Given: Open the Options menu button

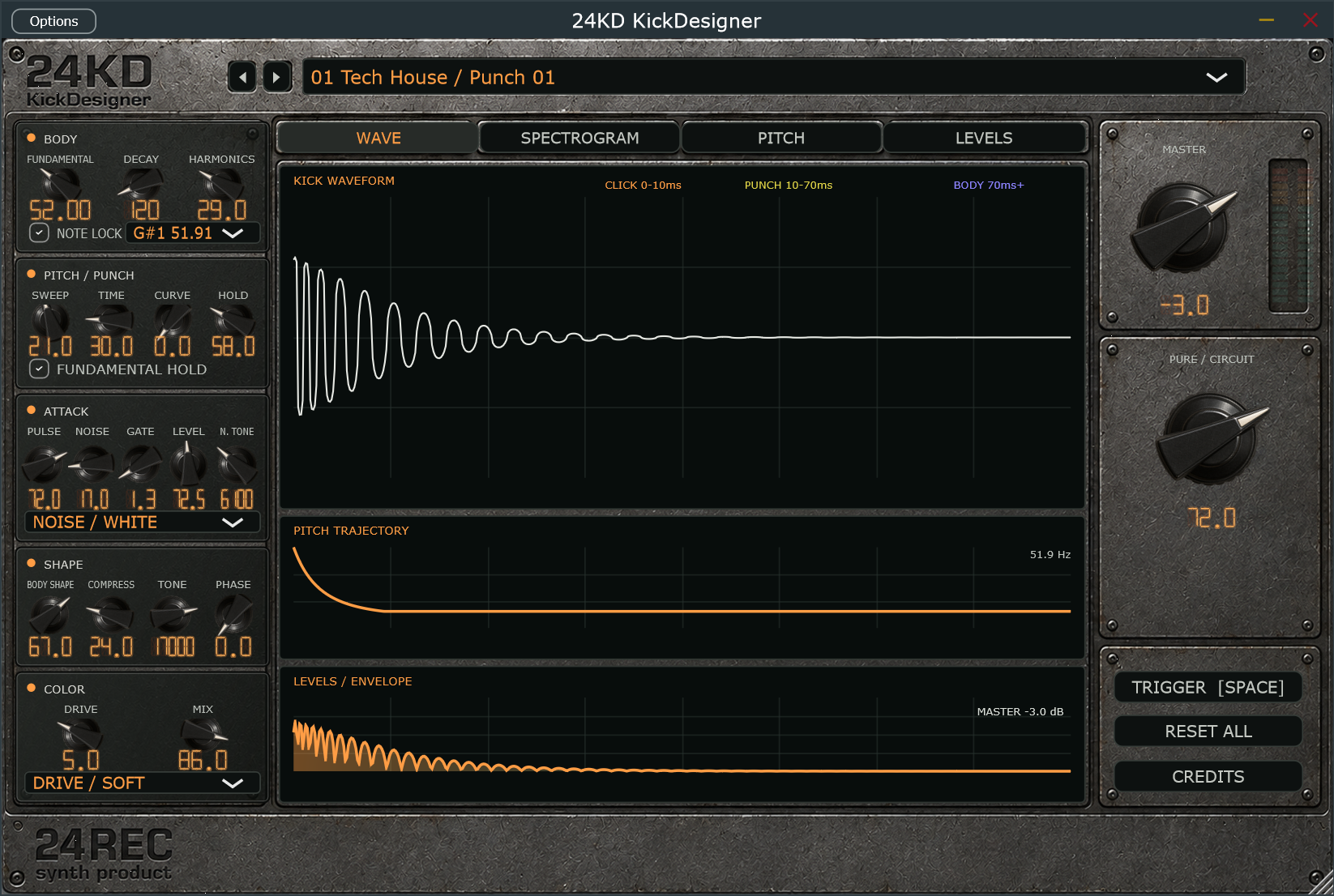Looking at the screenshot, I should [x=53, y=21].
